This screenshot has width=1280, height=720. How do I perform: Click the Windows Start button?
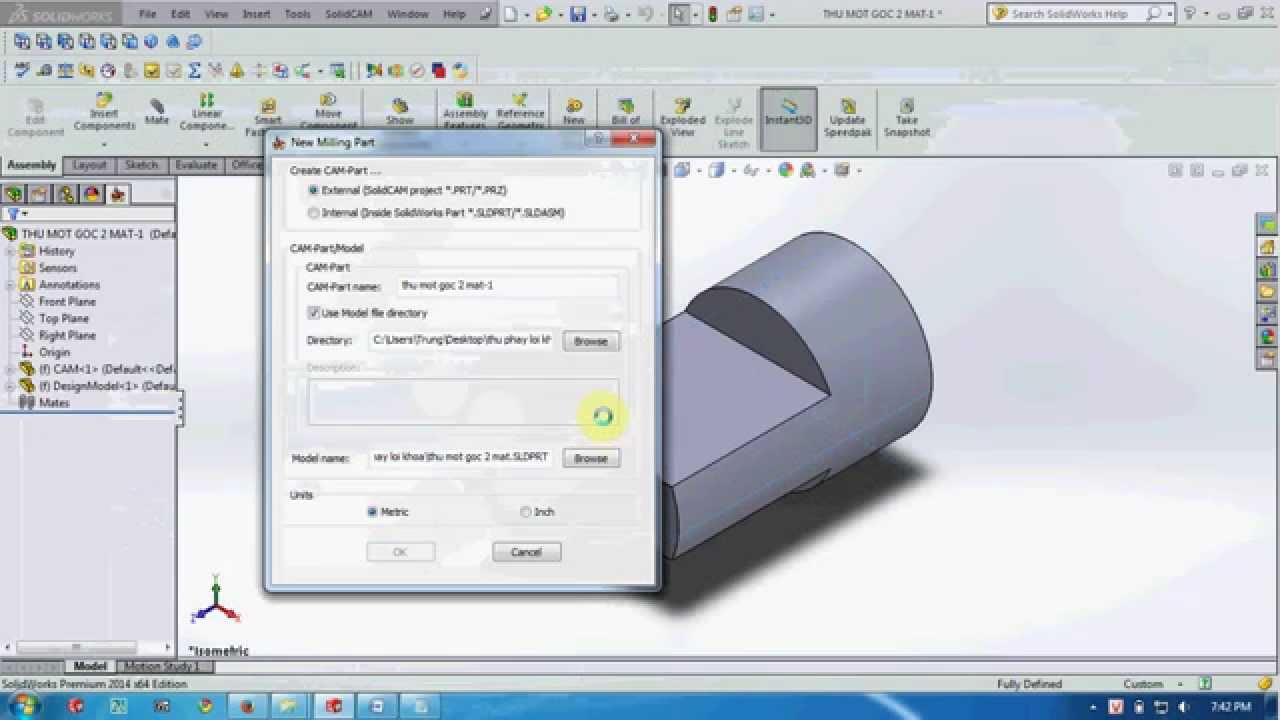click(23, 705)
